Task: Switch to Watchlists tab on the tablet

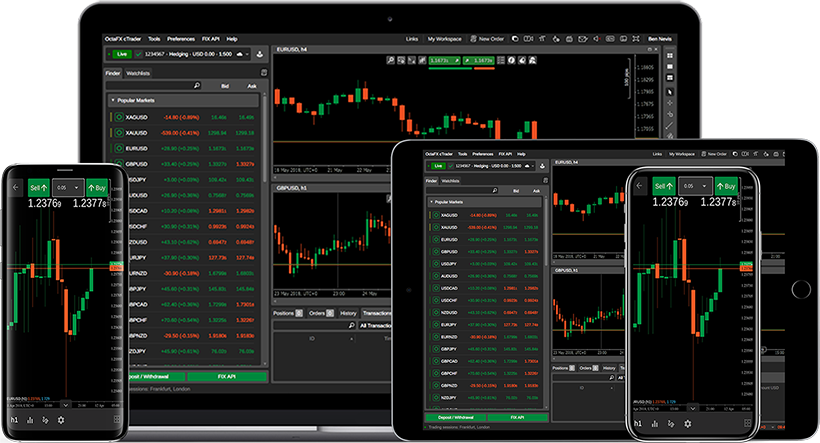Action: [450, 181]
